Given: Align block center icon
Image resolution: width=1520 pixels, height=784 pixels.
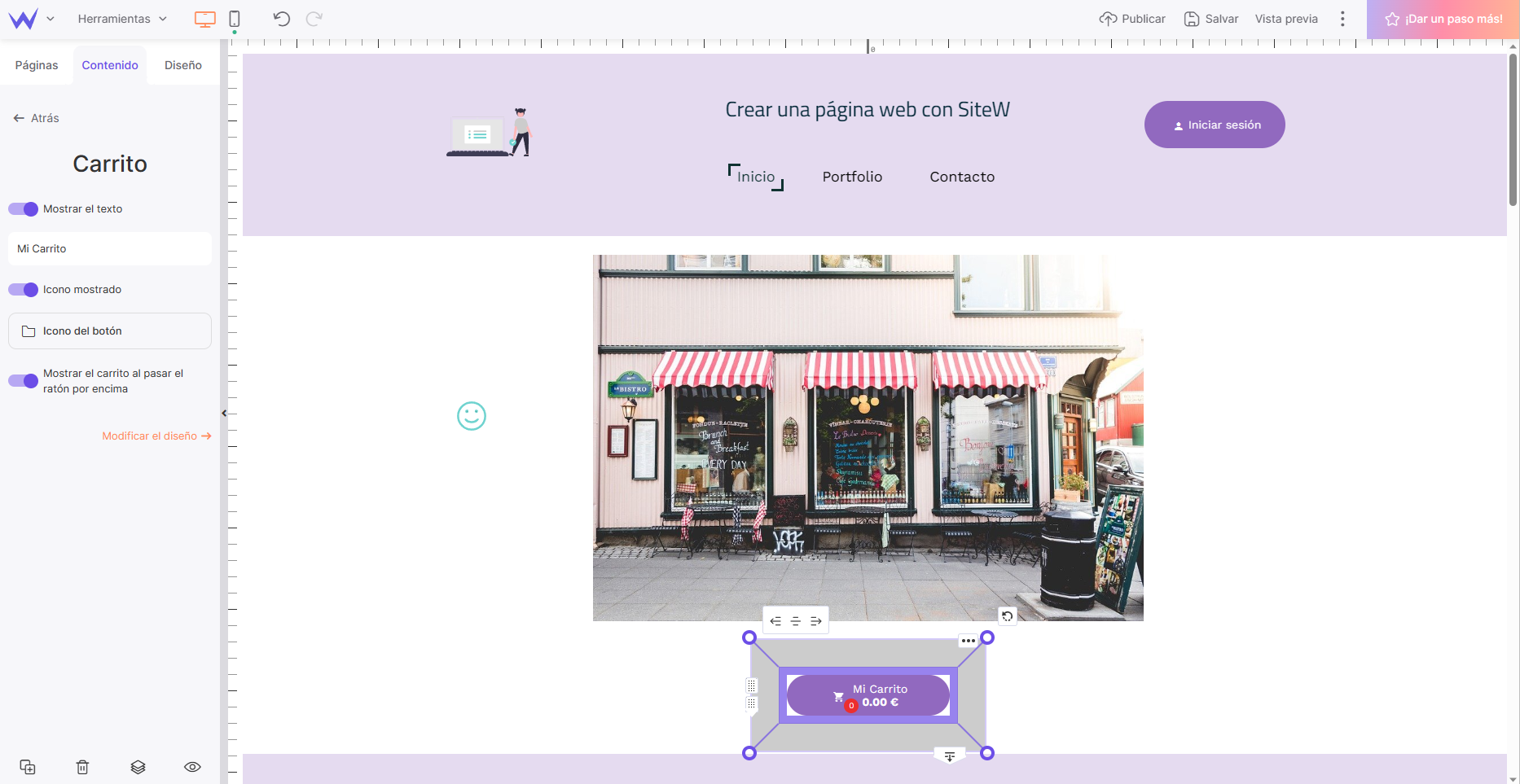Looking at the screenshot, I should [796, 621].
